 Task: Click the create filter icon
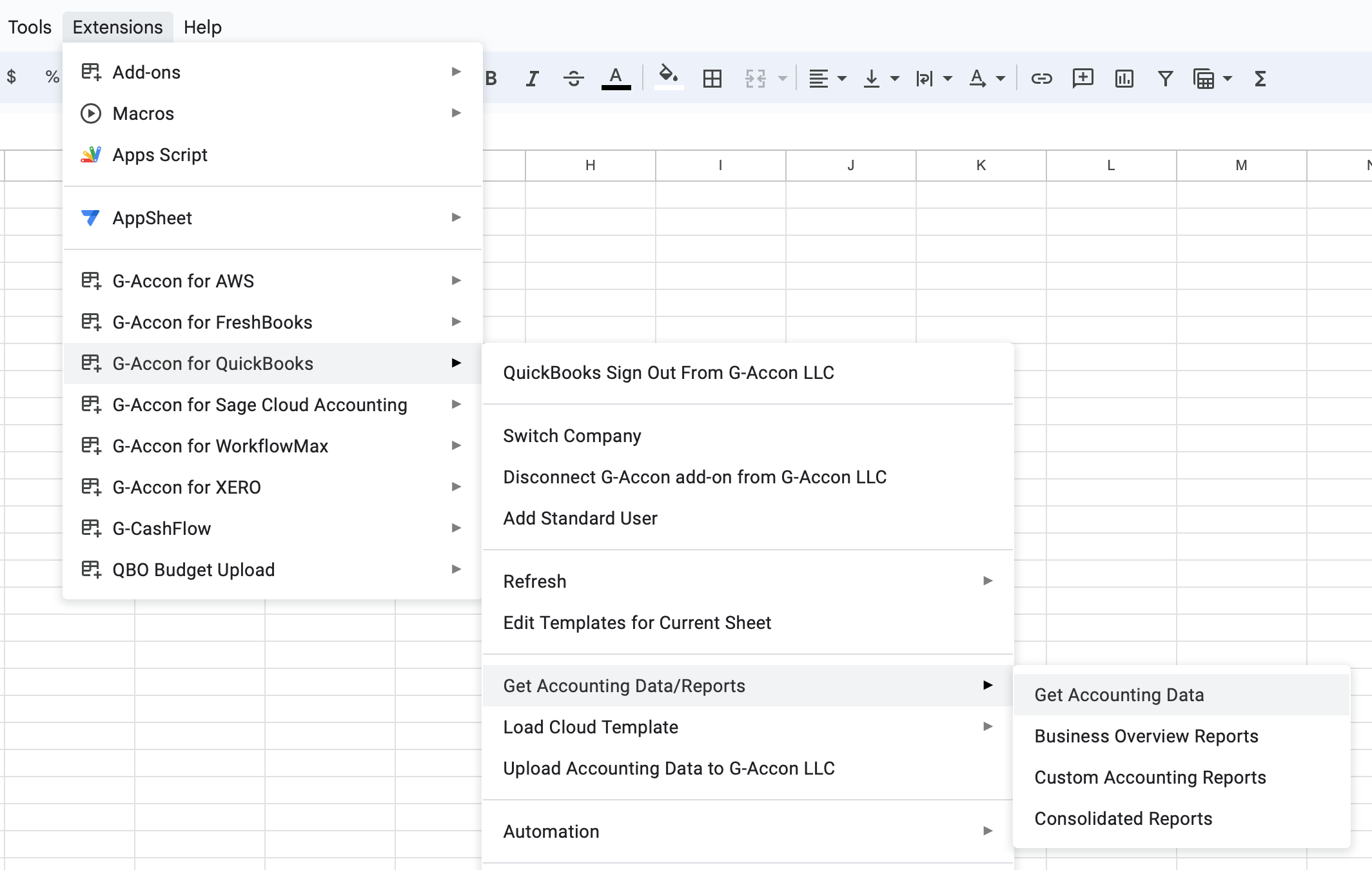coord(1165,79)
